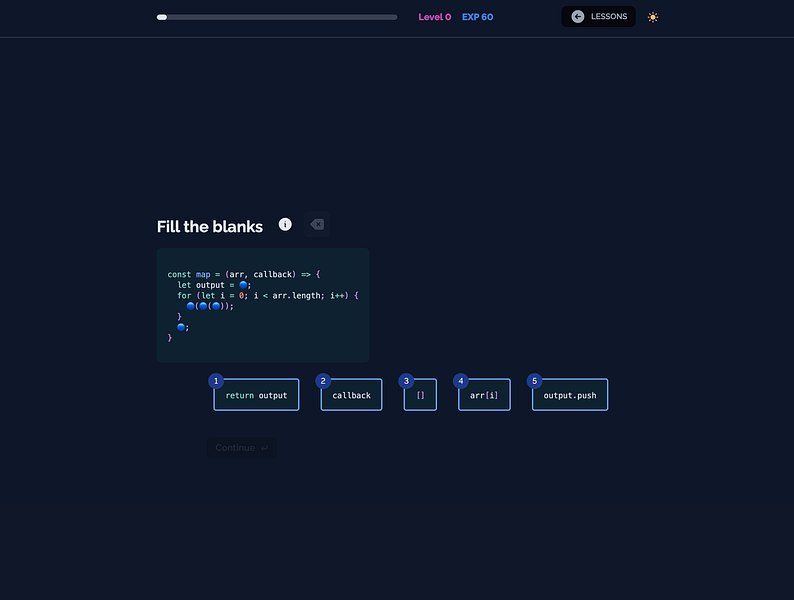This screenshot has width=794, height=600.
Task: Toggle light mode with the sun icon
Action: [x=653, y=17]
